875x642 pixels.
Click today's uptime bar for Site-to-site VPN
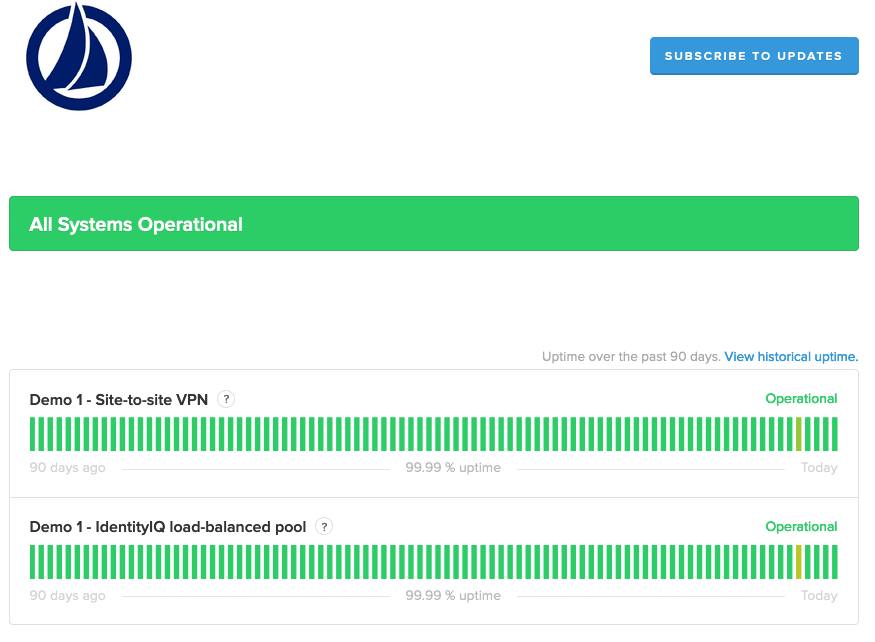coord(834,434)
